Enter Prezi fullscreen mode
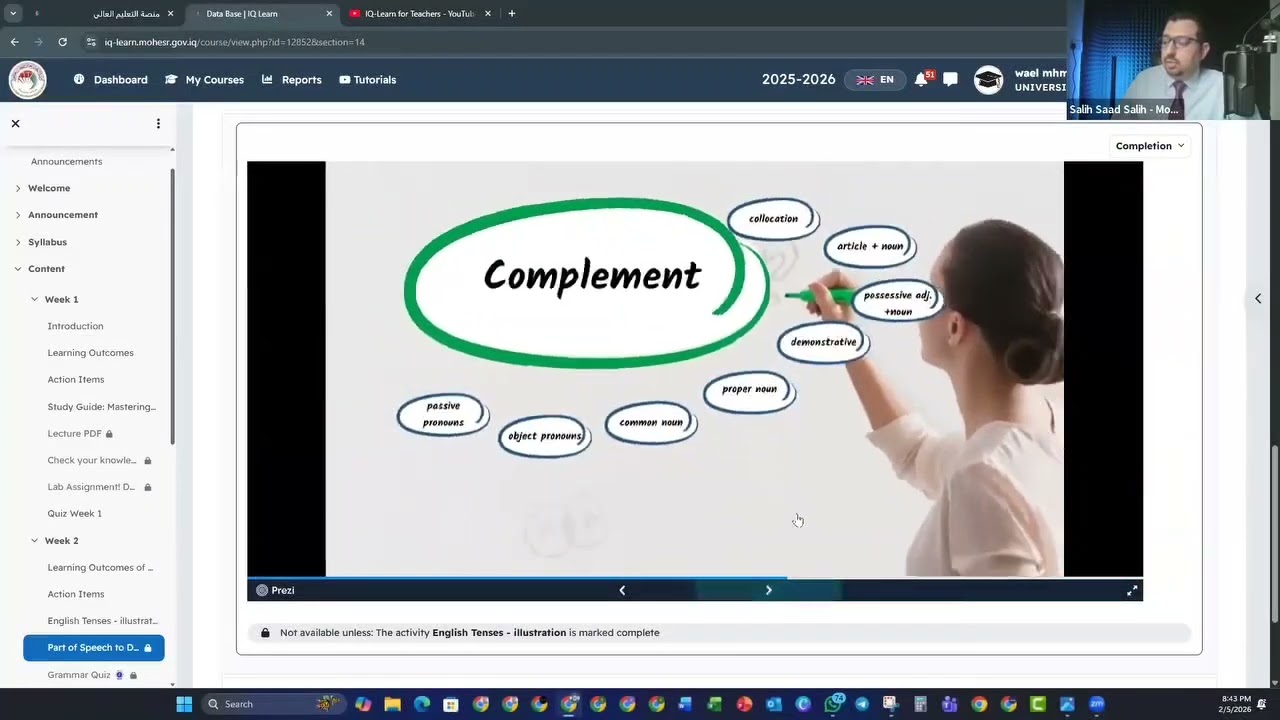This screenshot has height=720, width=1280. (1132, 590)
